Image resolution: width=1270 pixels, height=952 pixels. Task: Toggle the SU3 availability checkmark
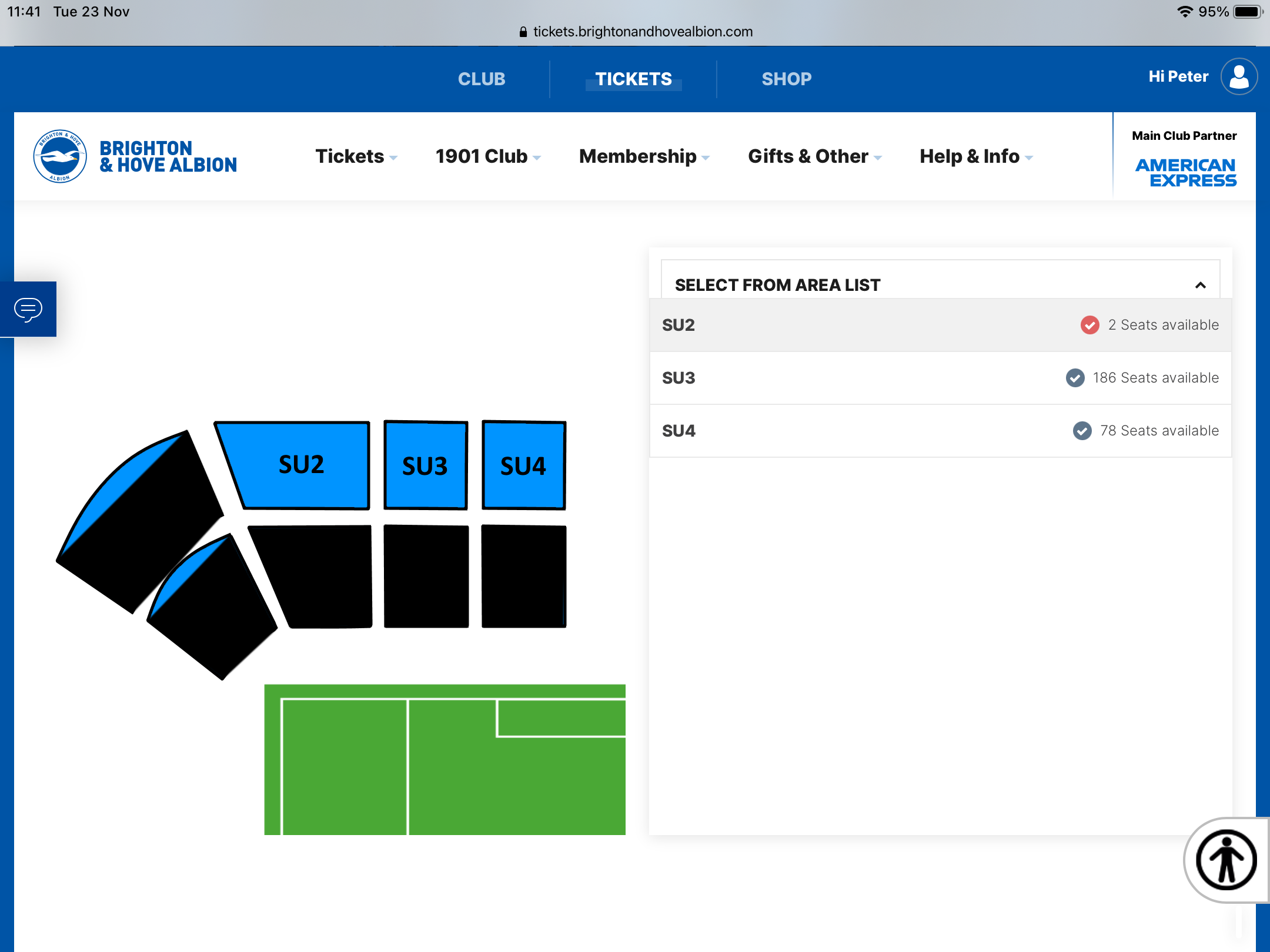click(x=1075, y=378)
